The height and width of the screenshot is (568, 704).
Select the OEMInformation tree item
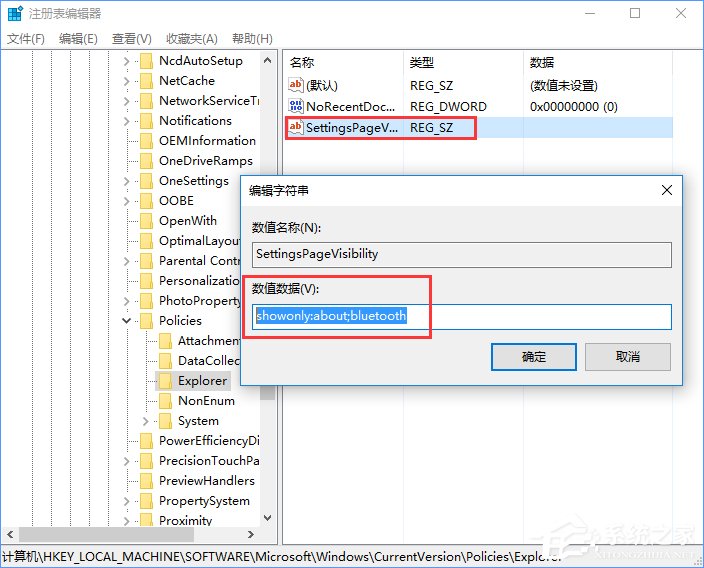[207, 141]
